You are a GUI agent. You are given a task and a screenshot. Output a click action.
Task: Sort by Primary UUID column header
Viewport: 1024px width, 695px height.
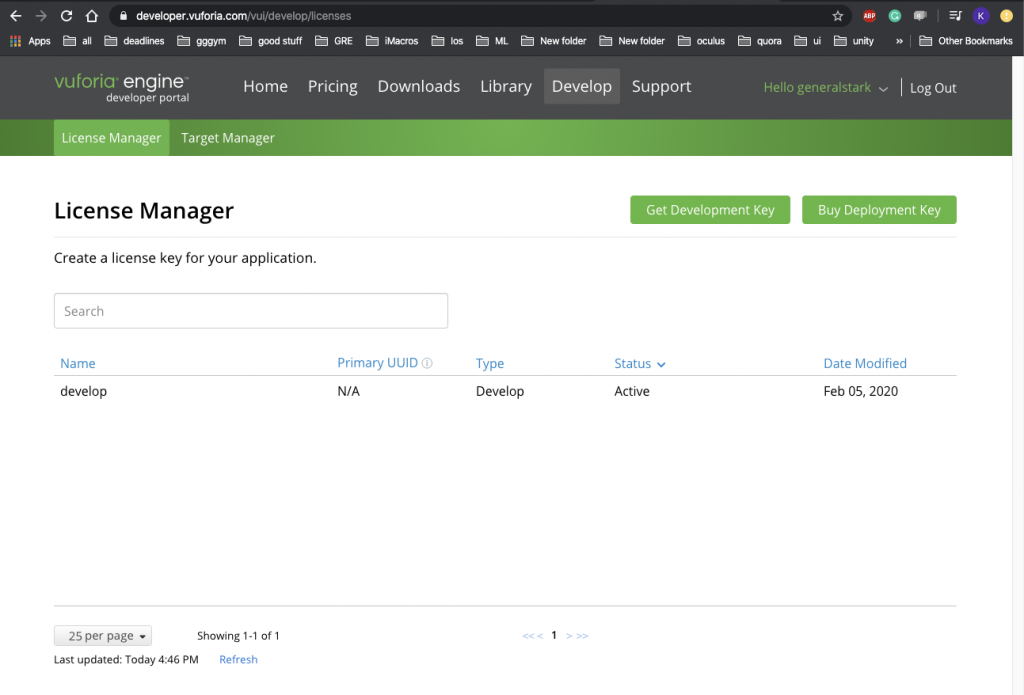[377, 363]
